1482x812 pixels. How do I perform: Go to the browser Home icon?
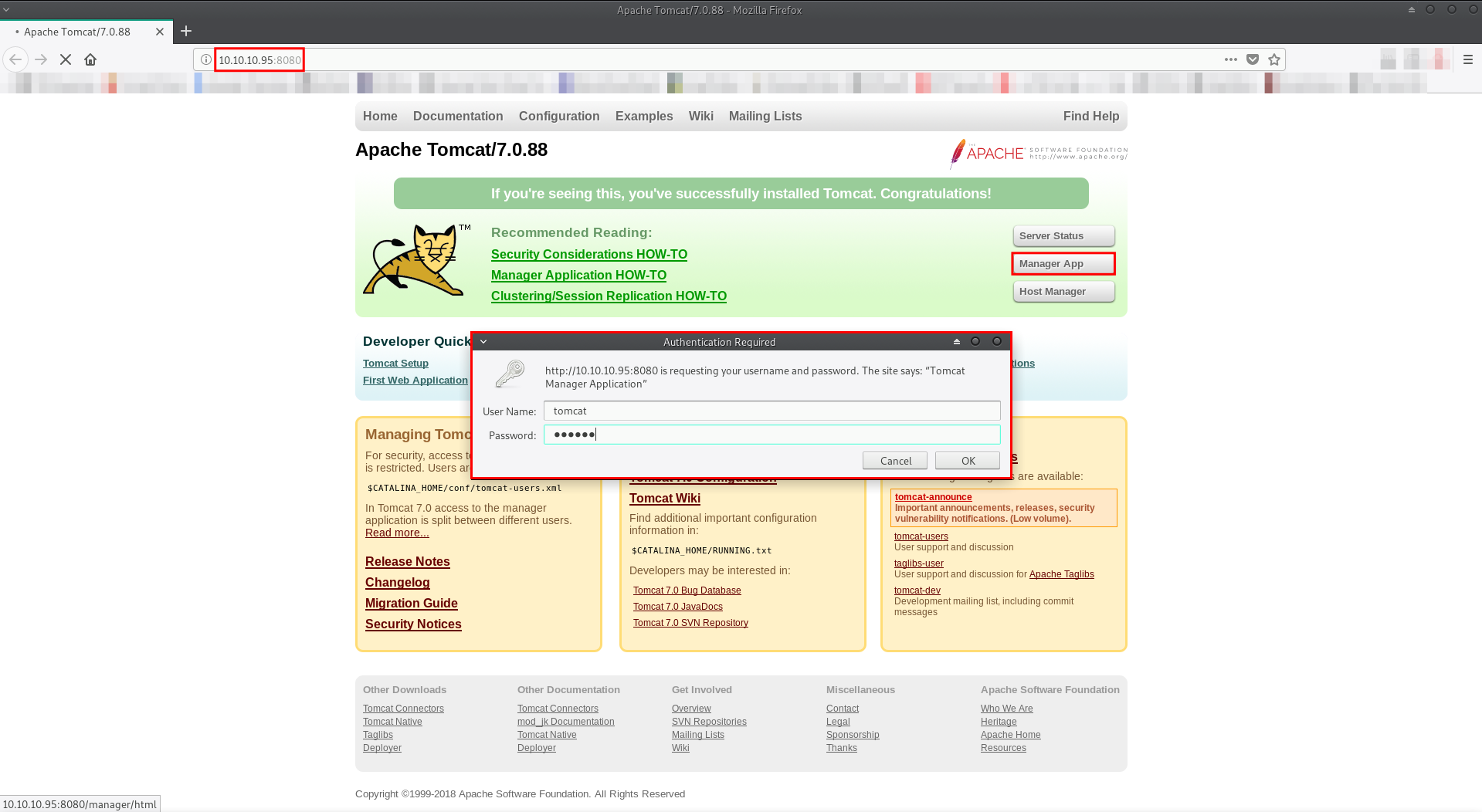(90, 59)
